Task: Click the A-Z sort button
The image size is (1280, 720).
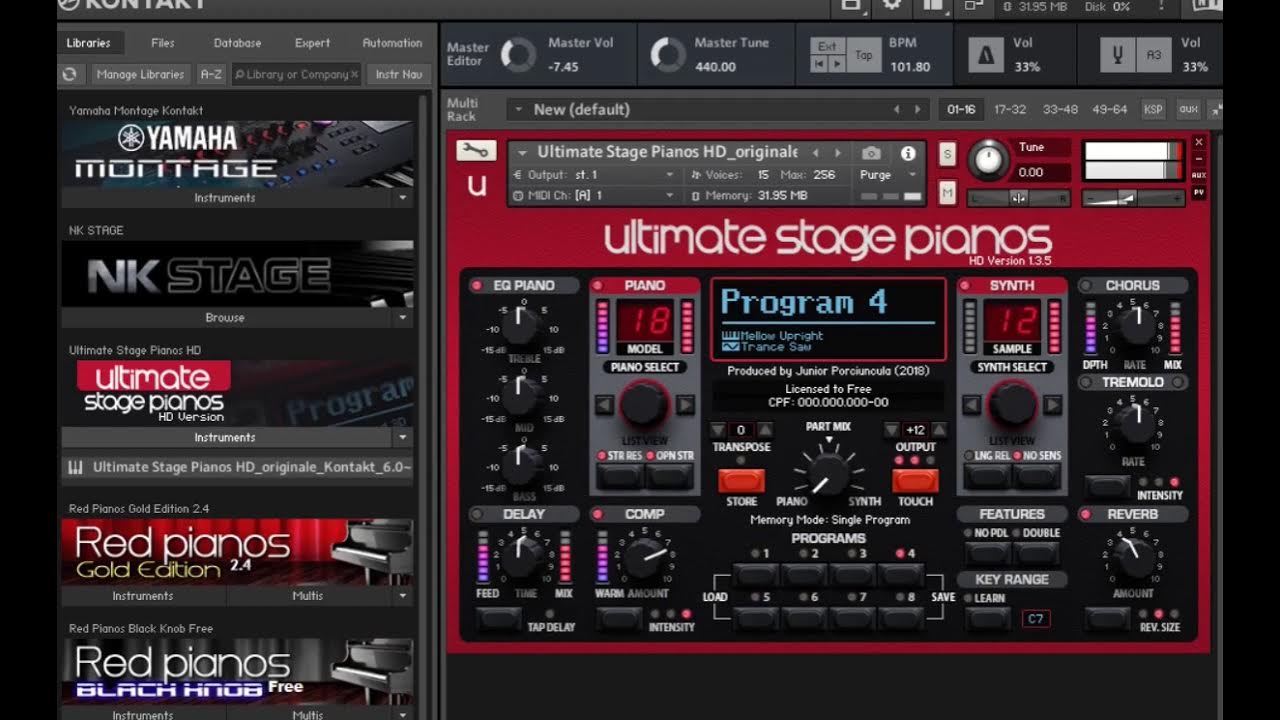Action: coord(211,74)
